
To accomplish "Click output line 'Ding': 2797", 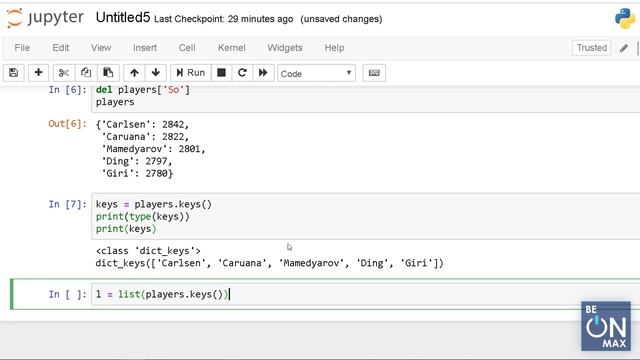I will [x=137, y=161].
